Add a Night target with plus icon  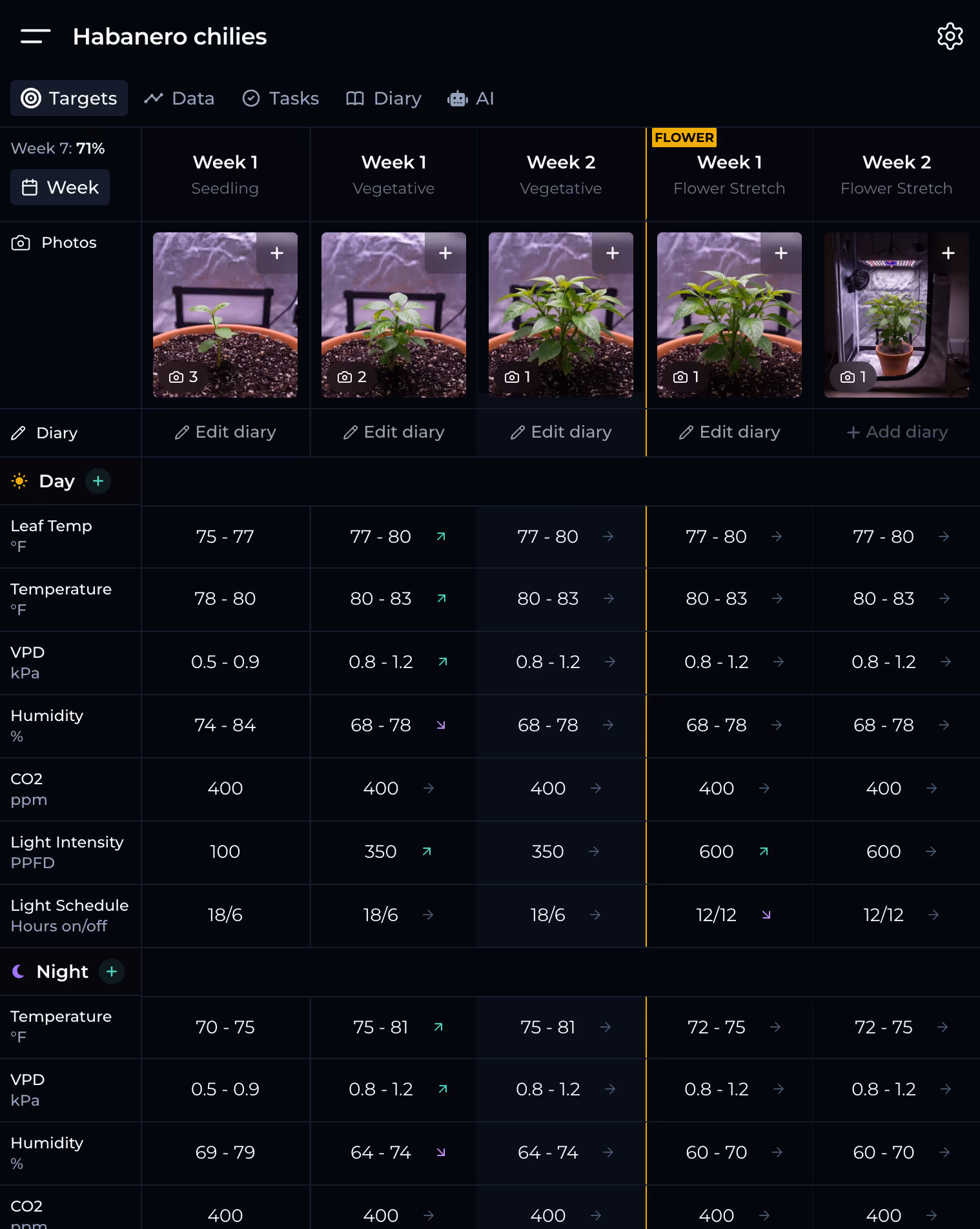[x=112, y=971]
